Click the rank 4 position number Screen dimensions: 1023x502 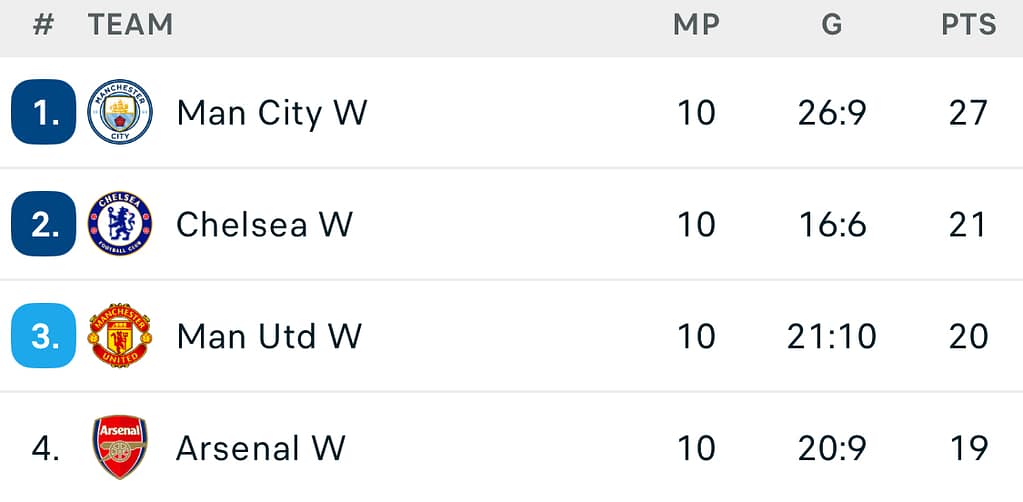coord(45,448)
